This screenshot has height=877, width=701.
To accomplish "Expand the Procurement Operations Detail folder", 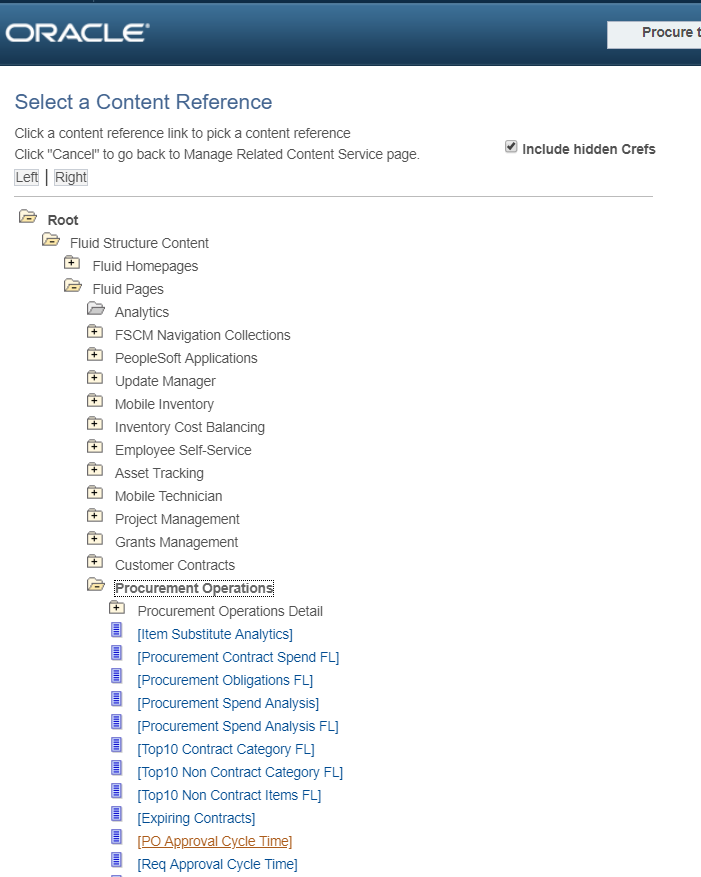I will pyautogui.click(x=117, y=607).
